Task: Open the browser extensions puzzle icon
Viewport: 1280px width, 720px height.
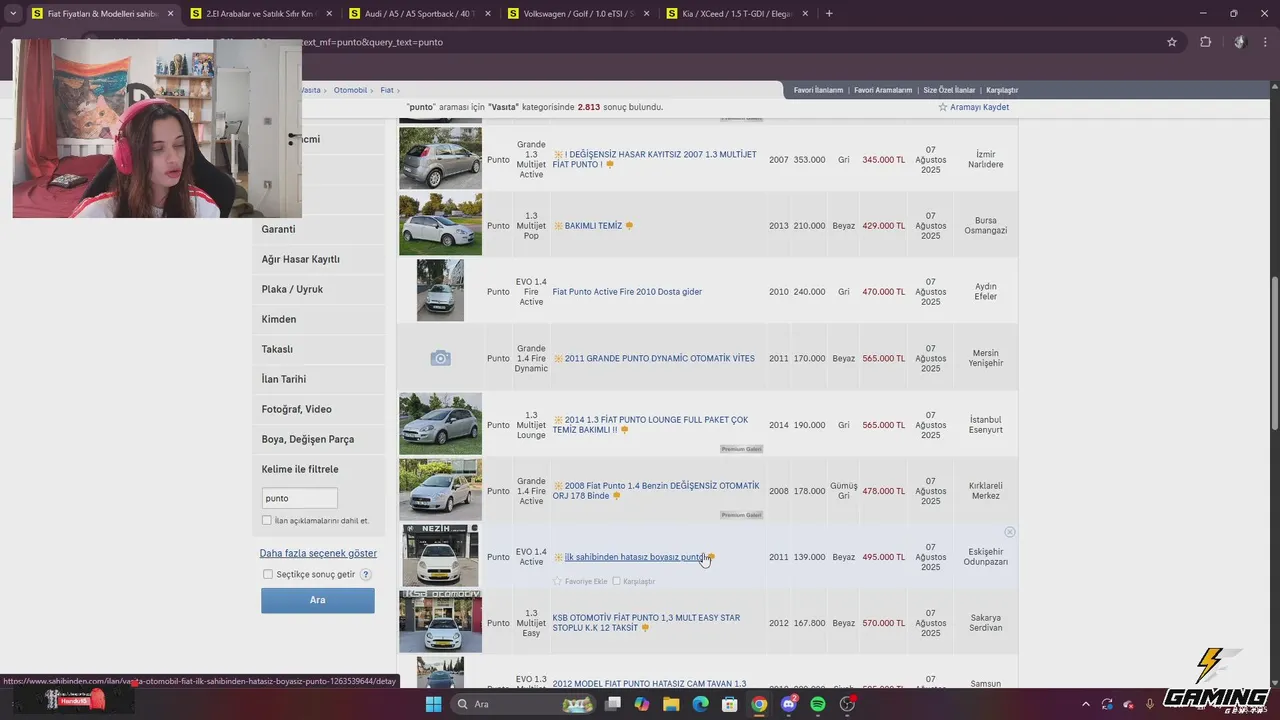Action: [1205, 42]
